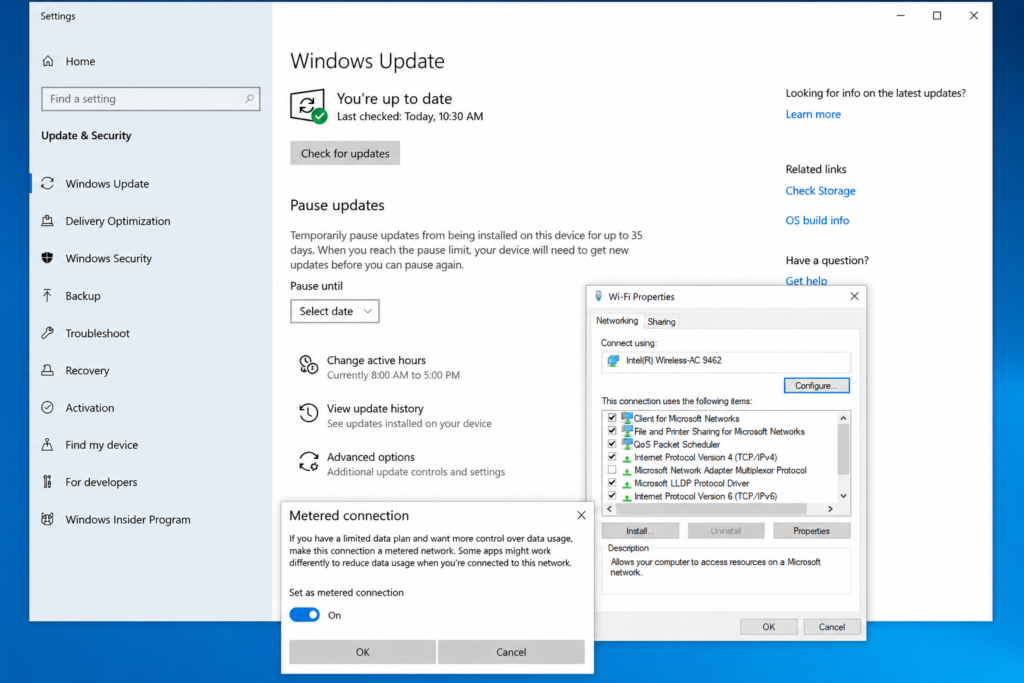The height and width of the screenshot is (683, 1024).
Task: Click the Client for Microsoft Networks item icon
Action: pyautogui.click(x=626, y=418)
